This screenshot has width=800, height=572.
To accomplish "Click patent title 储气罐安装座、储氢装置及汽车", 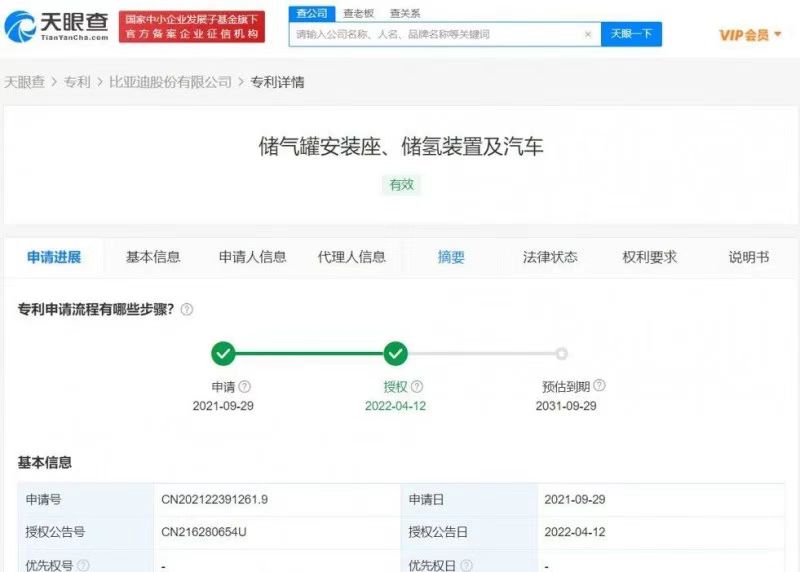I will click(401, 147).
